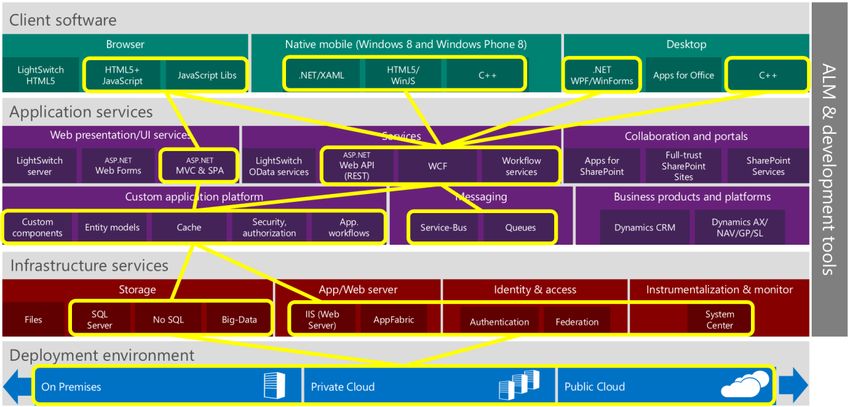Click Instrumentalization & monitor header
This screenshot has height=407, width=850.
(x=719, y=290)
